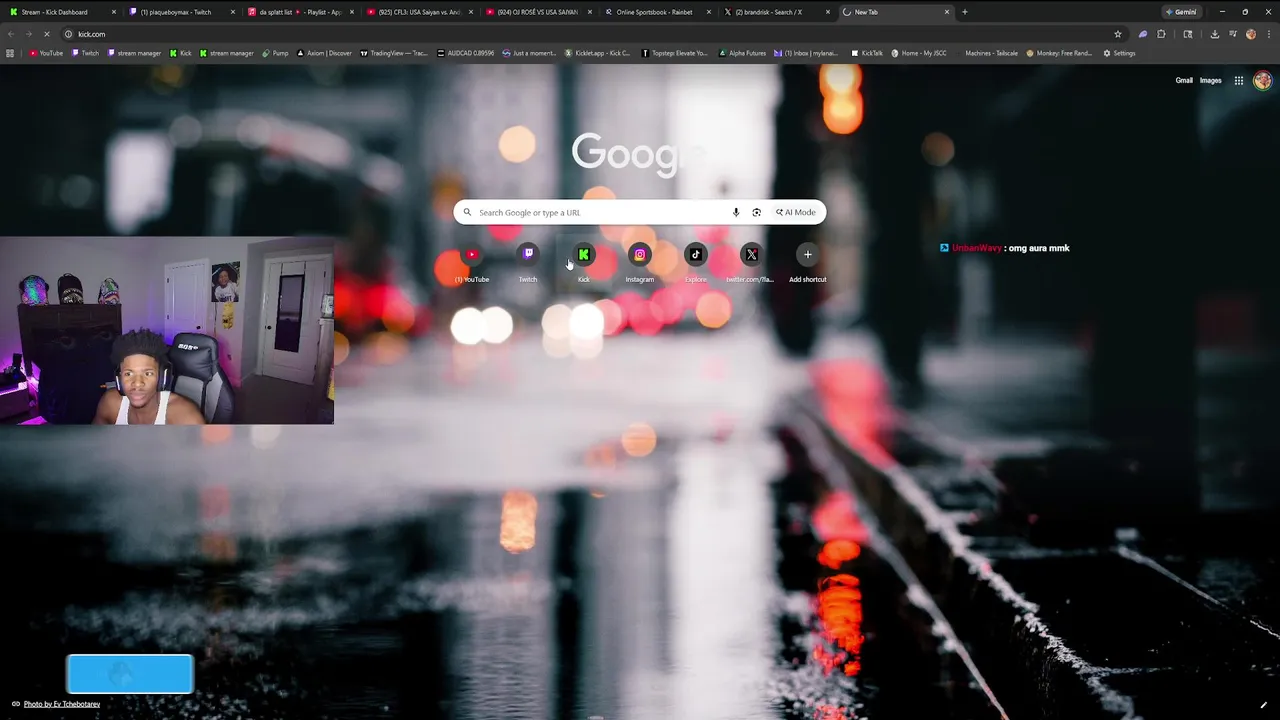
Task: Launch AI Mode in search box
Action: click(796, 212)
